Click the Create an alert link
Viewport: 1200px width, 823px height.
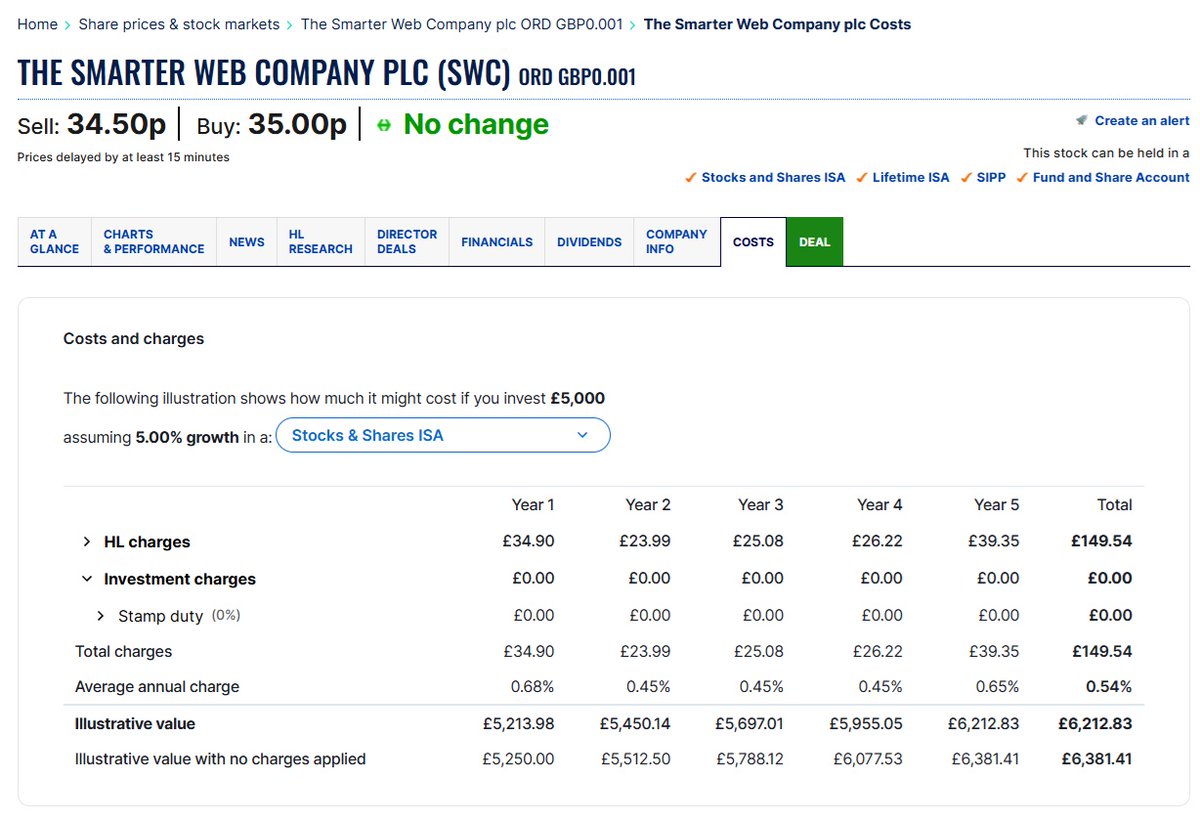pyautogui.click(x=1142, y=120)
